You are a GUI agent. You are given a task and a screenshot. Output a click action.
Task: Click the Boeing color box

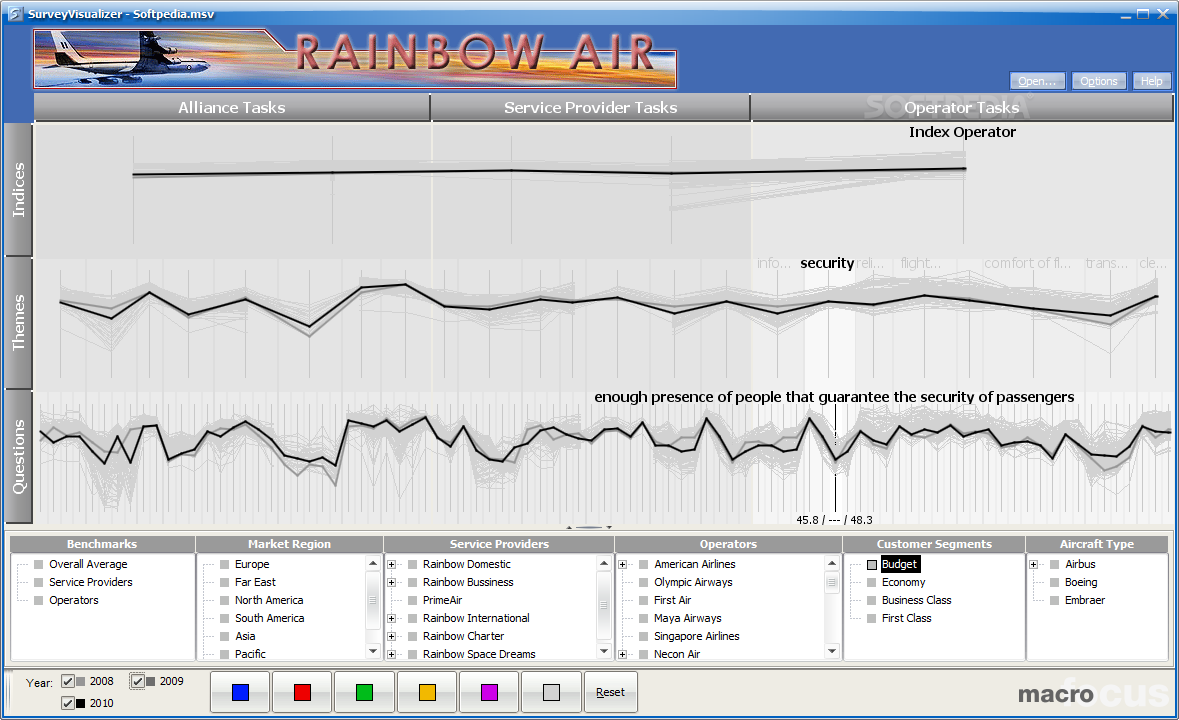1055,582
